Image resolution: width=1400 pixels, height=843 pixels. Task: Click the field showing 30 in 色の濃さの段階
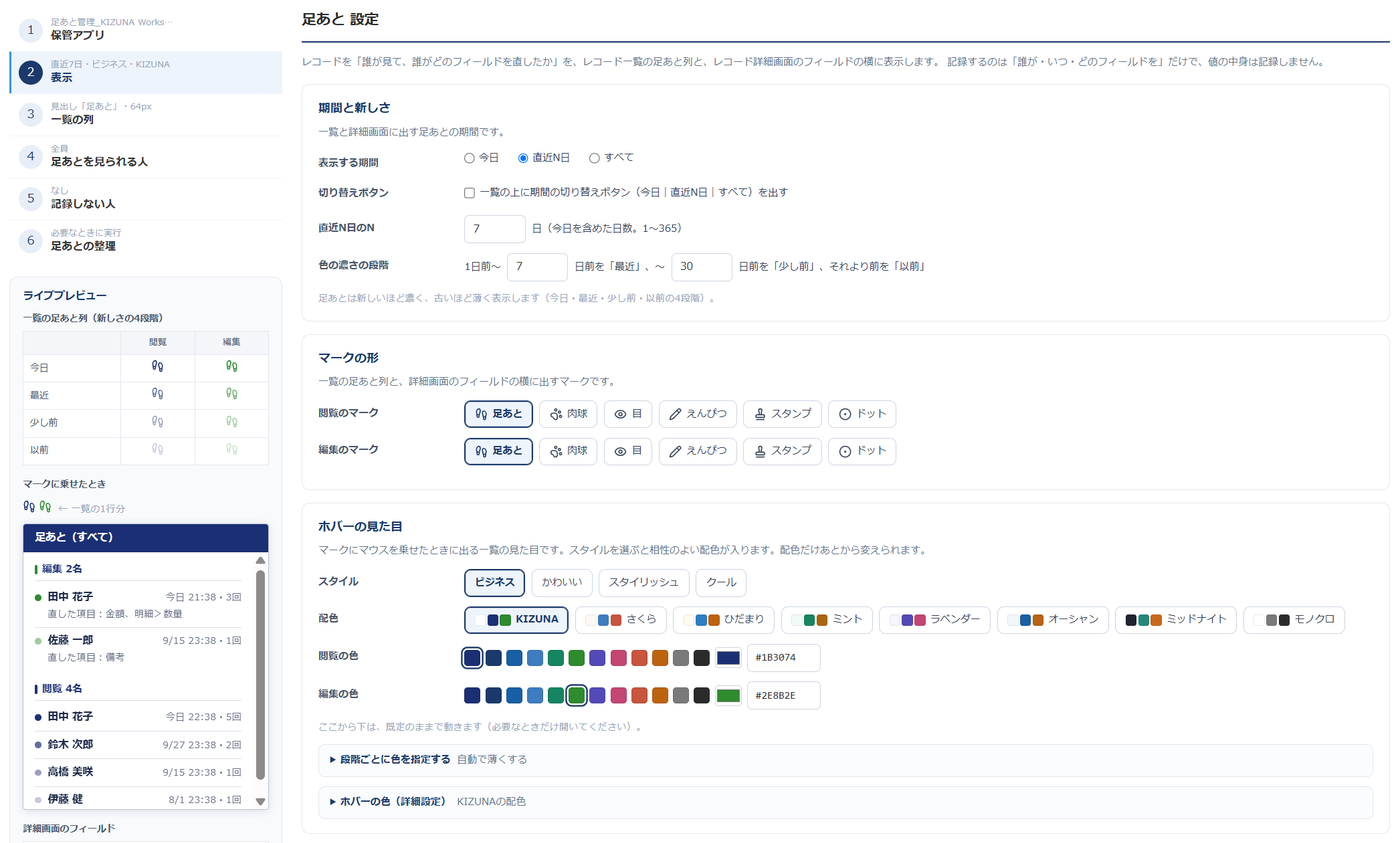click(x=702, y=267)
